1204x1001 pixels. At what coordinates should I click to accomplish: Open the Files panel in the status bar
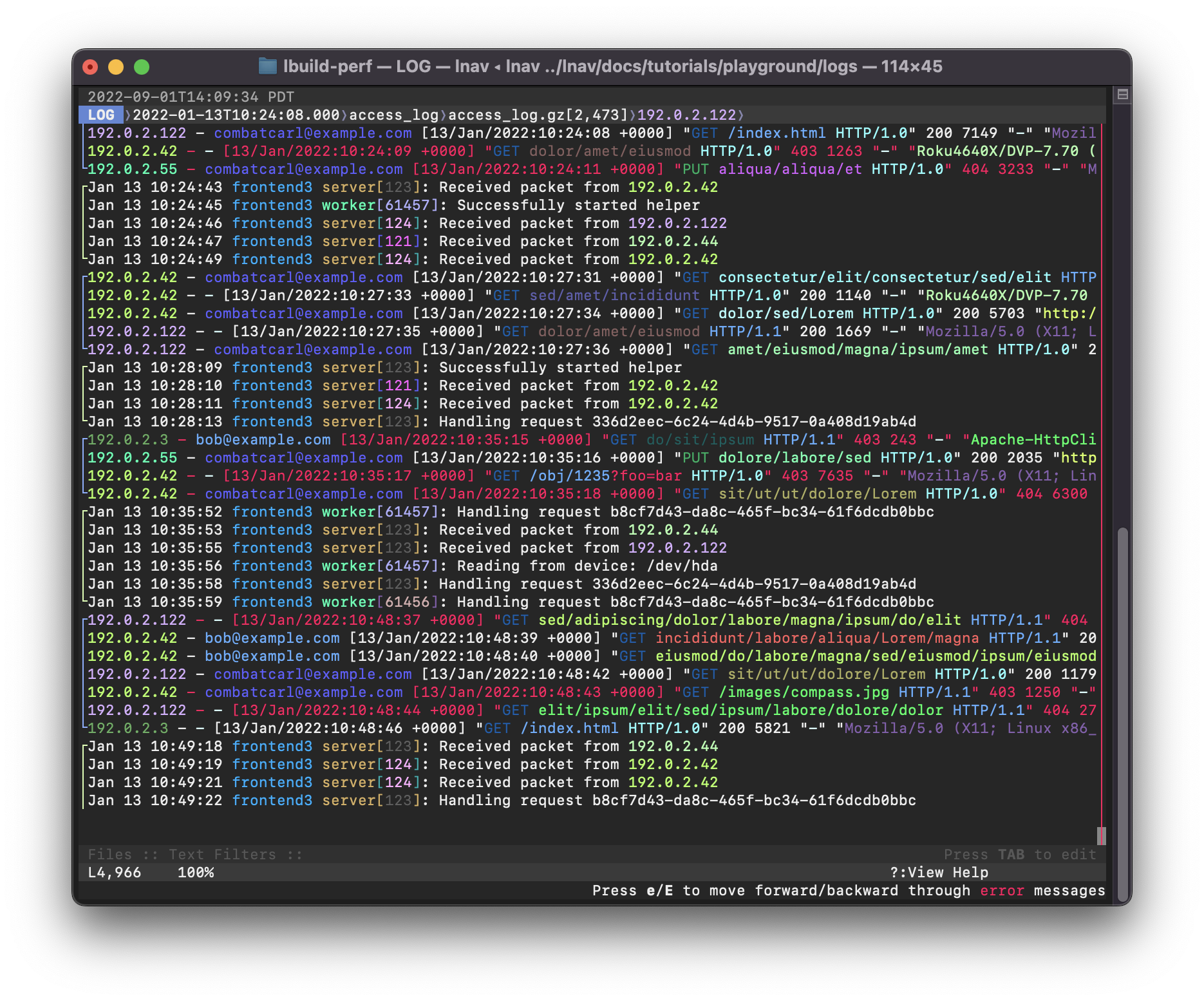(x=110, y=854)
